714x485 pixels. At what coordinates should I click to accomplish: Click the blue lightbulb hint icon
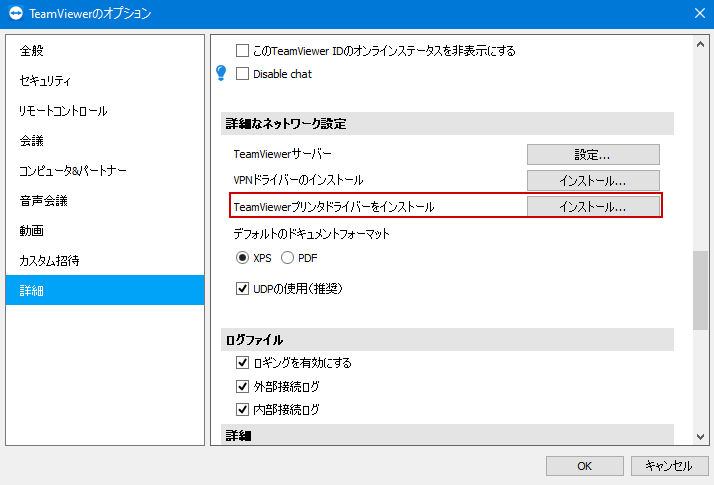click(221, 73)
